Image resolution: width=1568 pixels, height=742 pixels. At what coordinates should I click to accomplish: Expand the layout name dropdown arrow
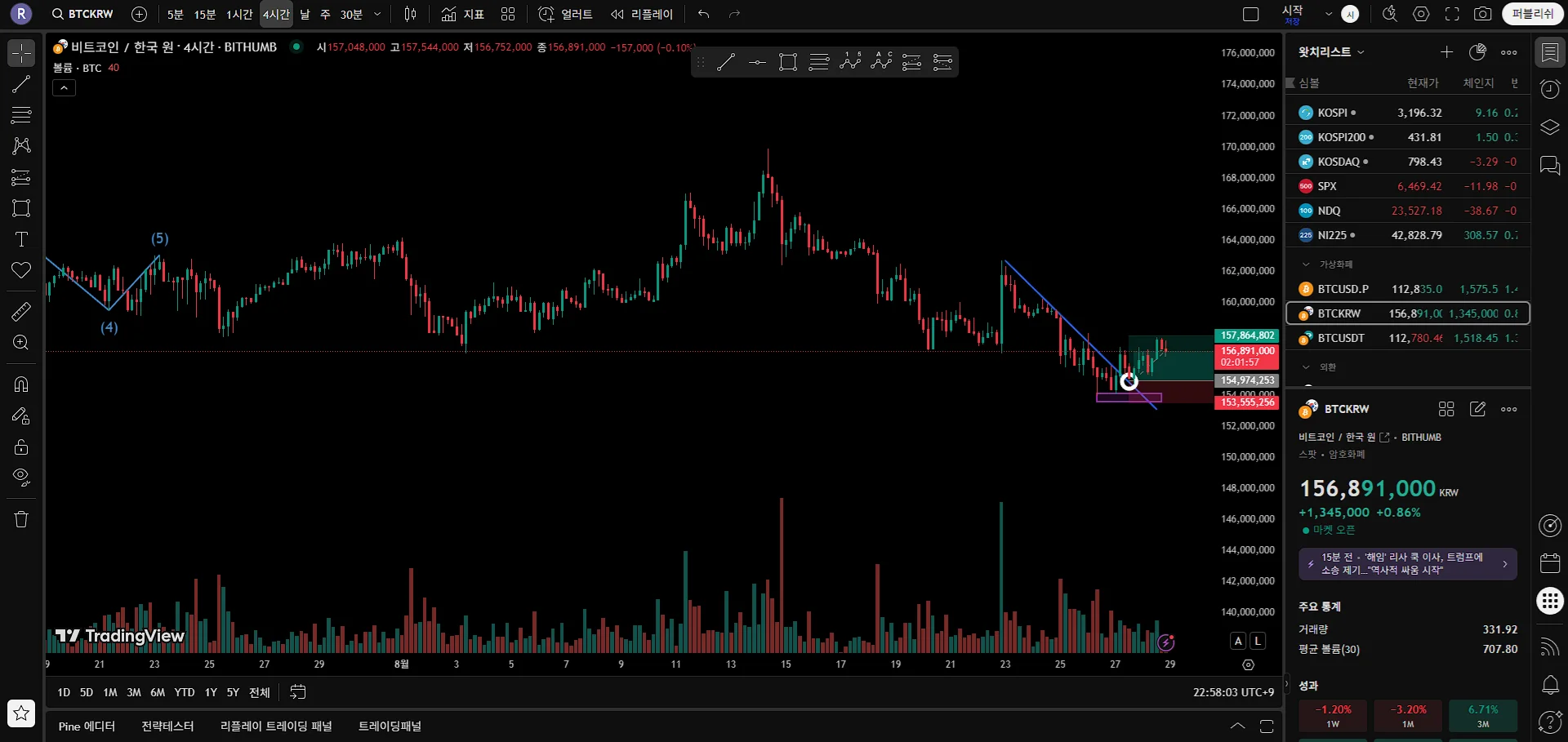pos(1329,14)
